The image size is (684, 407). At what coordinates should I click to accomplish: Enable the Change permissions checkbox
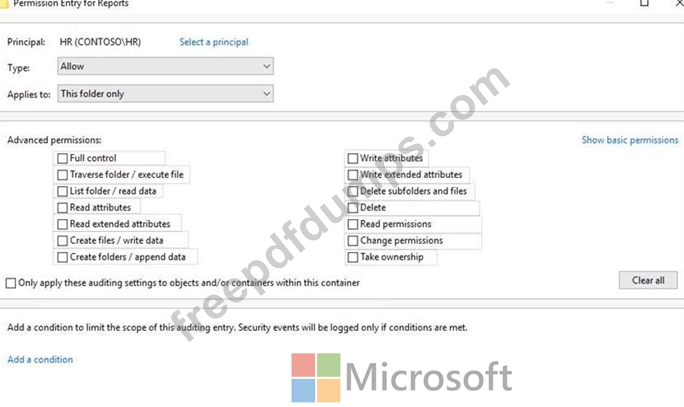tap(352, 241)
